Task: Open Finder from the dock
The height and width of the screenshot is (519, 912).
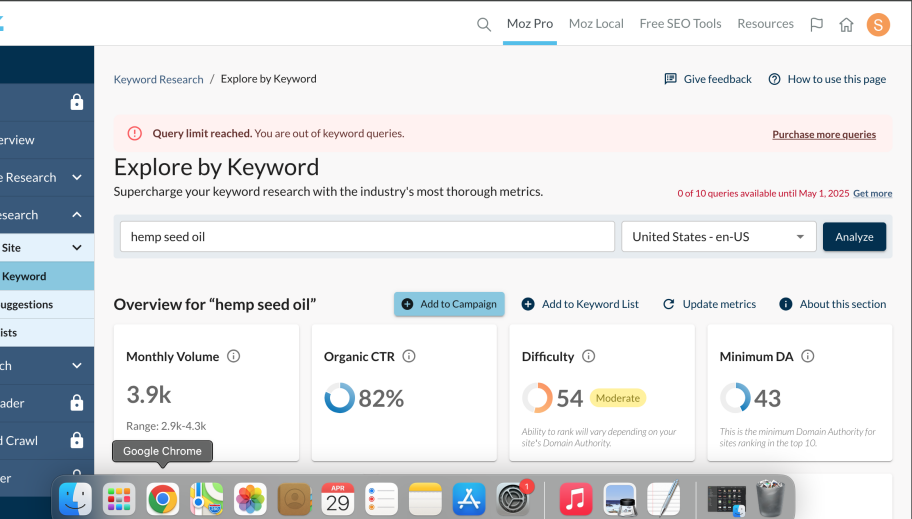Action: click(76, 499)
